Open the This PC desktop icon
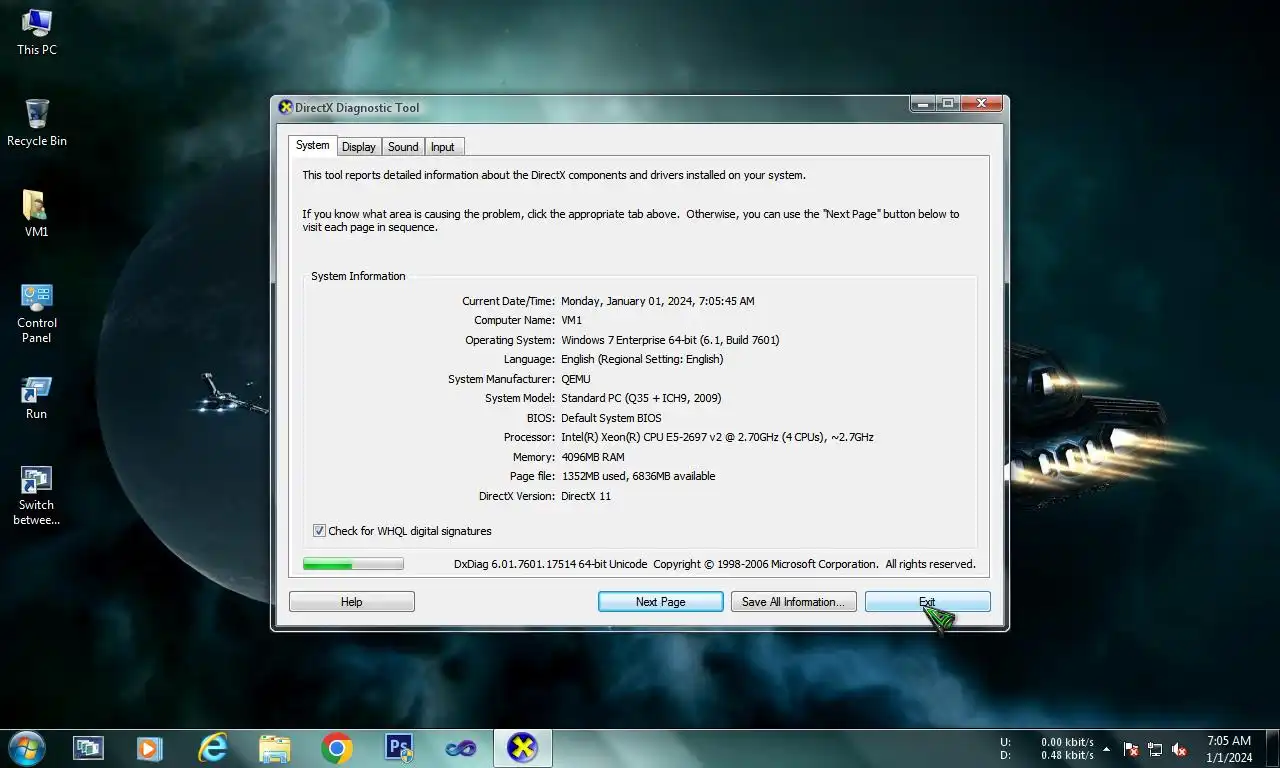 pos(37,32)
